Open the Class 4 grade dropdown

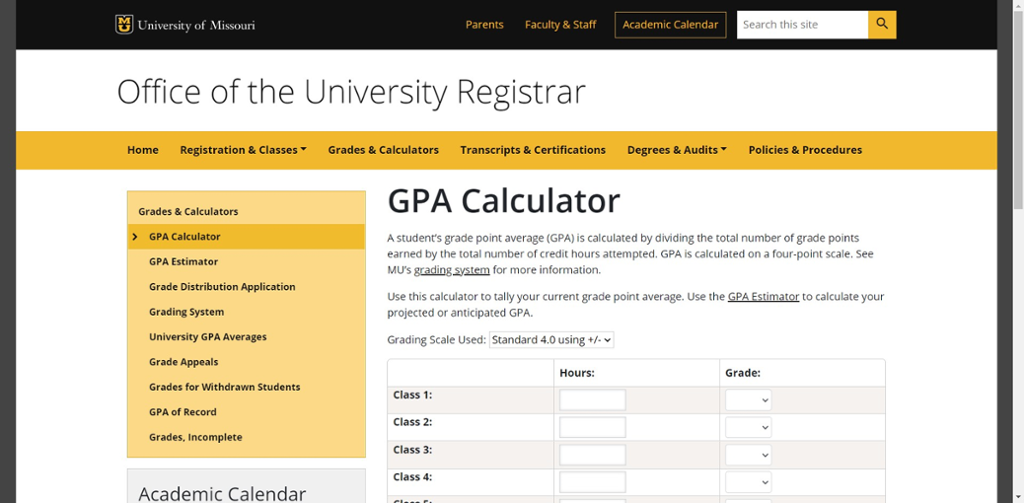click(748, 482)
